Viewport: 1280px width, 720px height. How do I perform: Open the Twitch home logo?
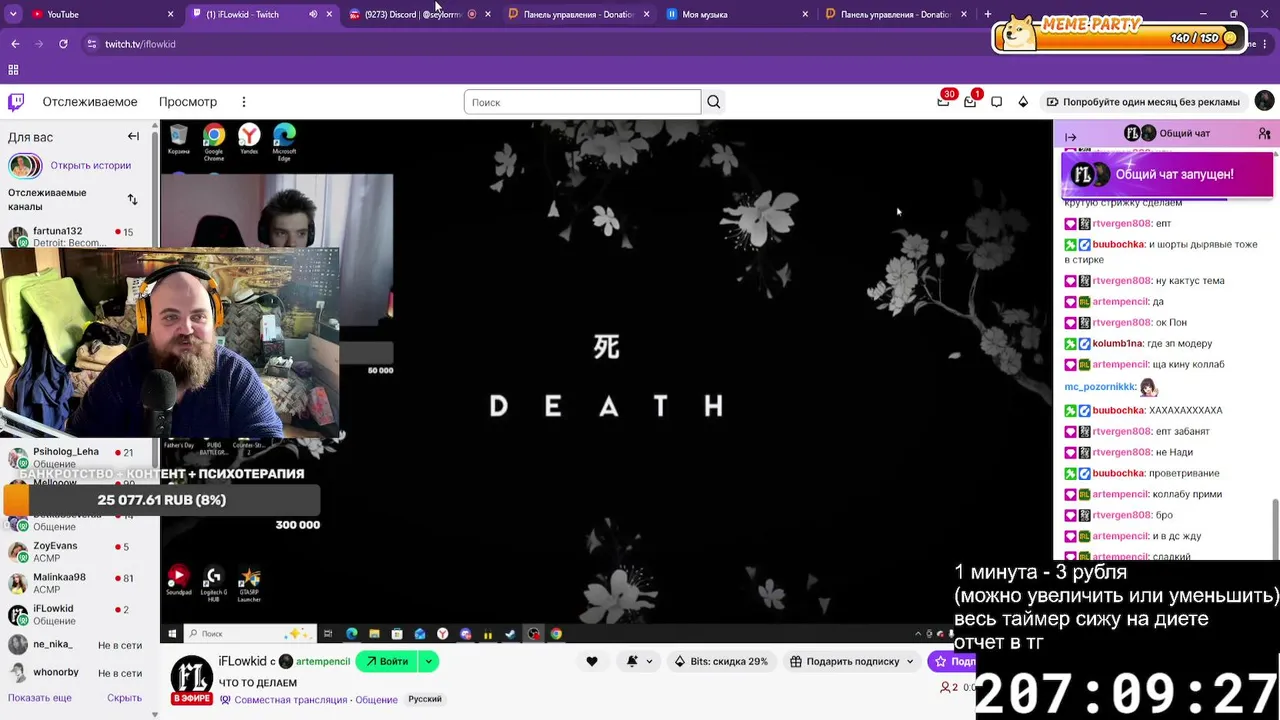[x=16, y=102]
